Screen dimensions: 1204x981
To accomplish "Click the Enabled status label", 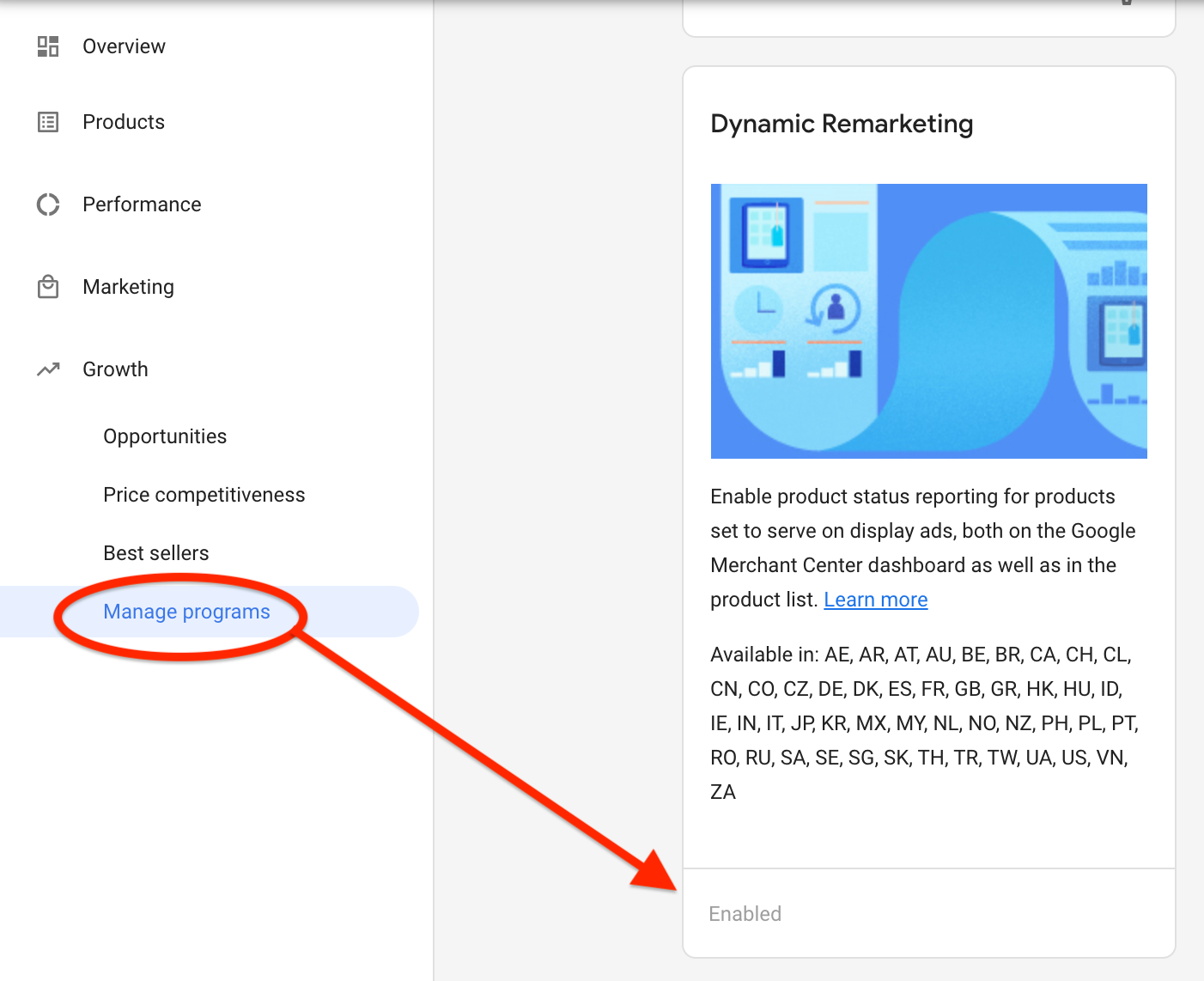I will click(745, 914).
